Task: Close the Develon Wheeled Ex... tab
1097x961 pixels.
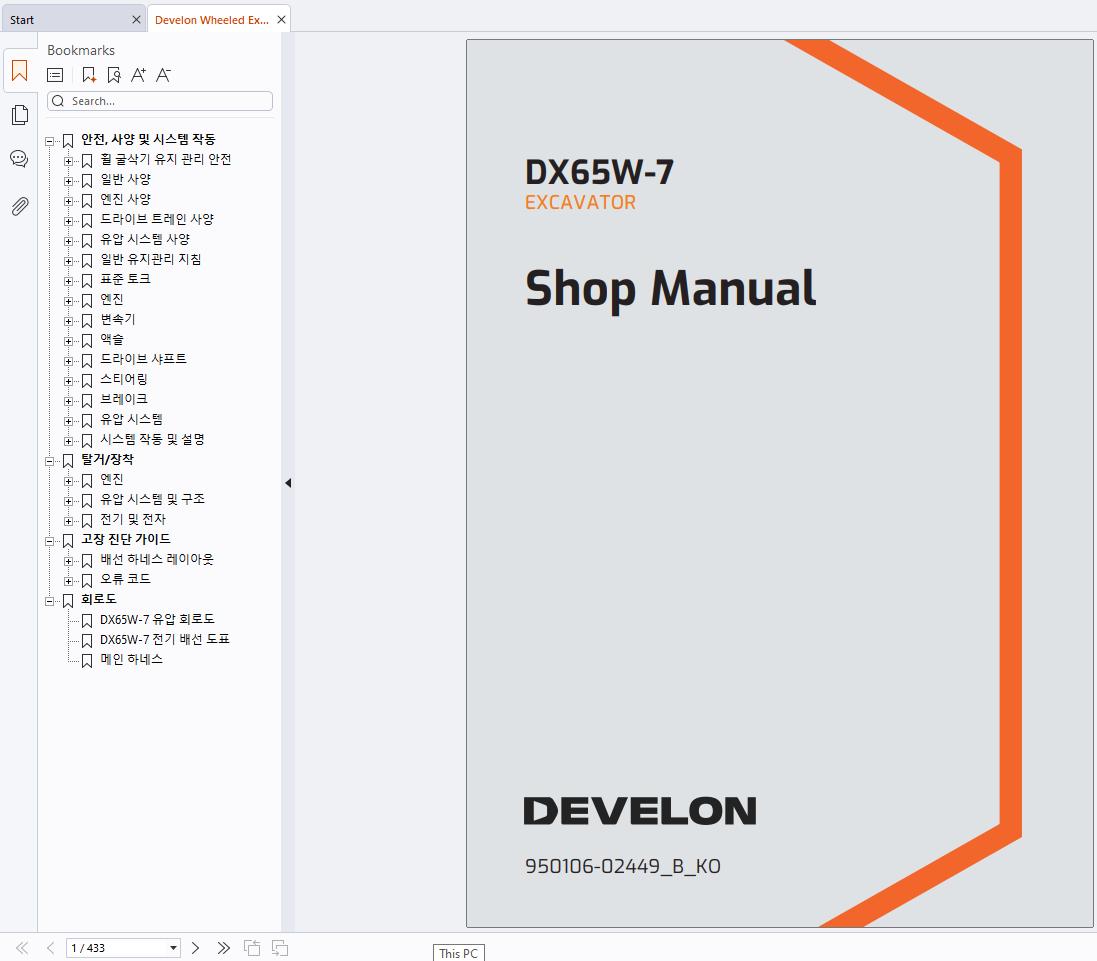Action: point(281,20)
